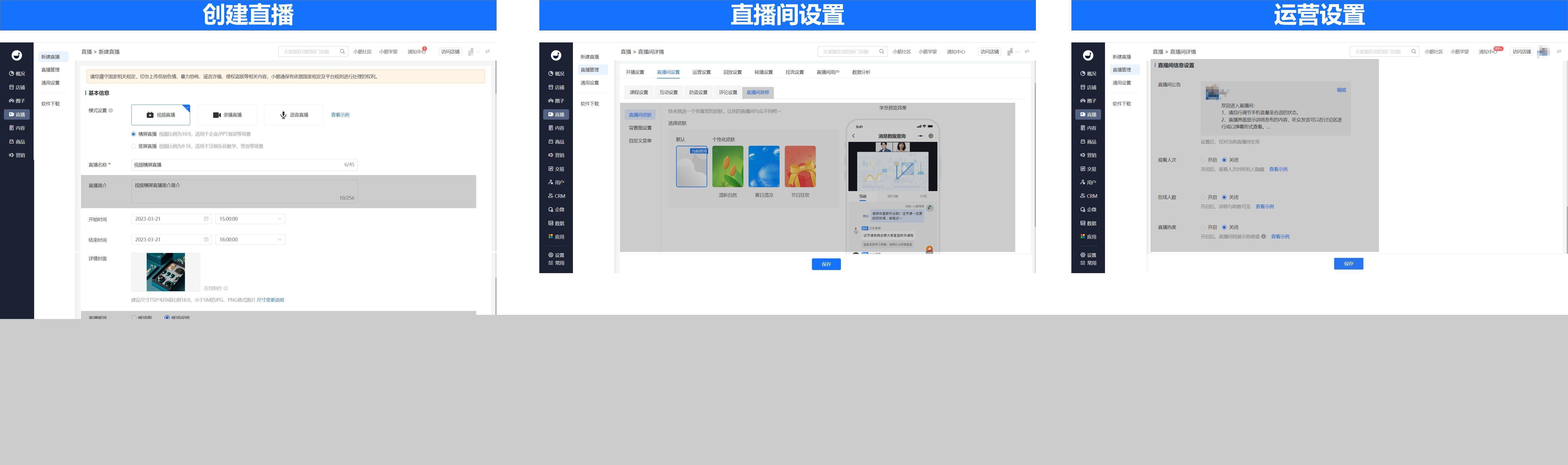This screenshot has height=465, width=1568.
Task: Switch to 开播设置 tab
Action: [x=635, y=72]
